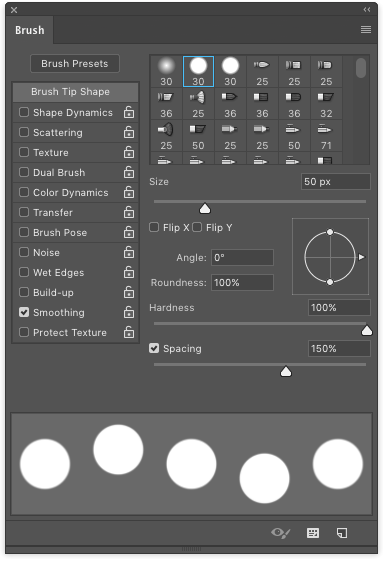Lock the Protect Texture setting

coord(129,332)
